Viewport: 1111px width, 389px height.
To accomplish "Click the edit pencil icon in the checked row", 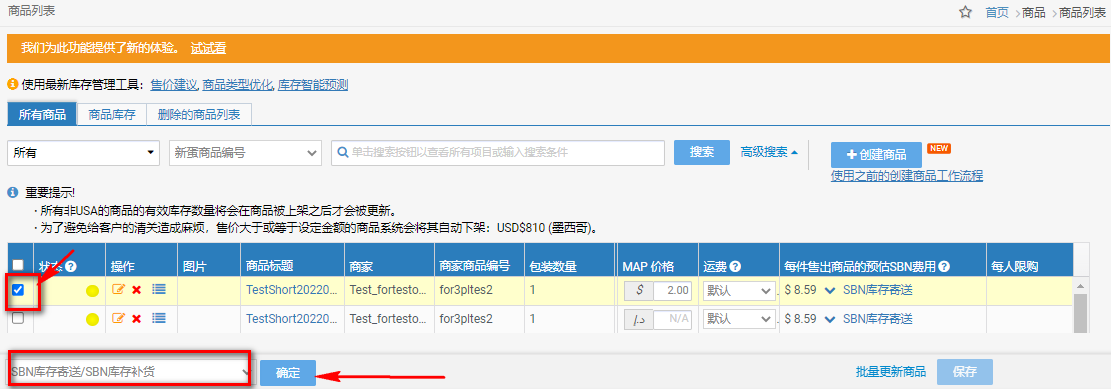I will click(x=118, y=289).
